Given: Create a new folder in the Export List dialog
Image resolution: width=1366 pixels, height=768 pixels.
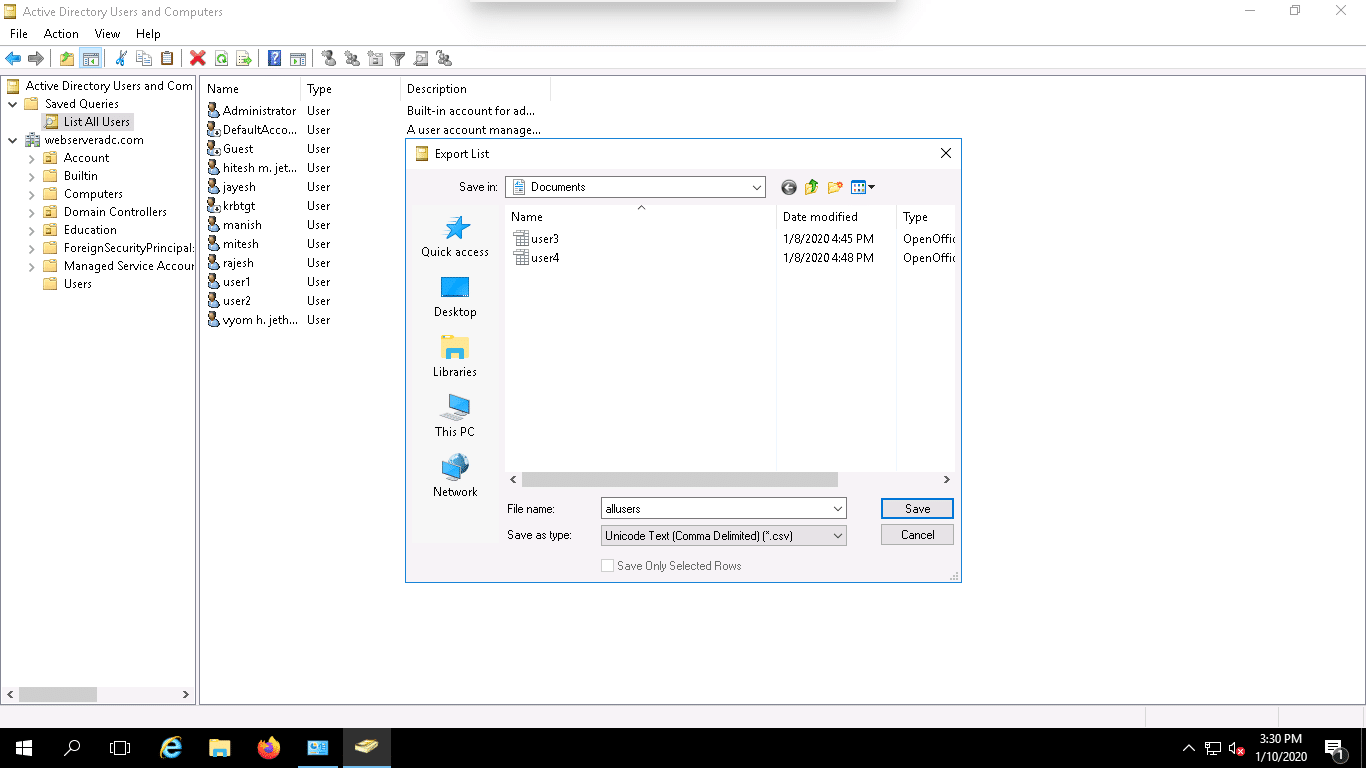Looking at the screenshot, I should (x=836, y=187).
